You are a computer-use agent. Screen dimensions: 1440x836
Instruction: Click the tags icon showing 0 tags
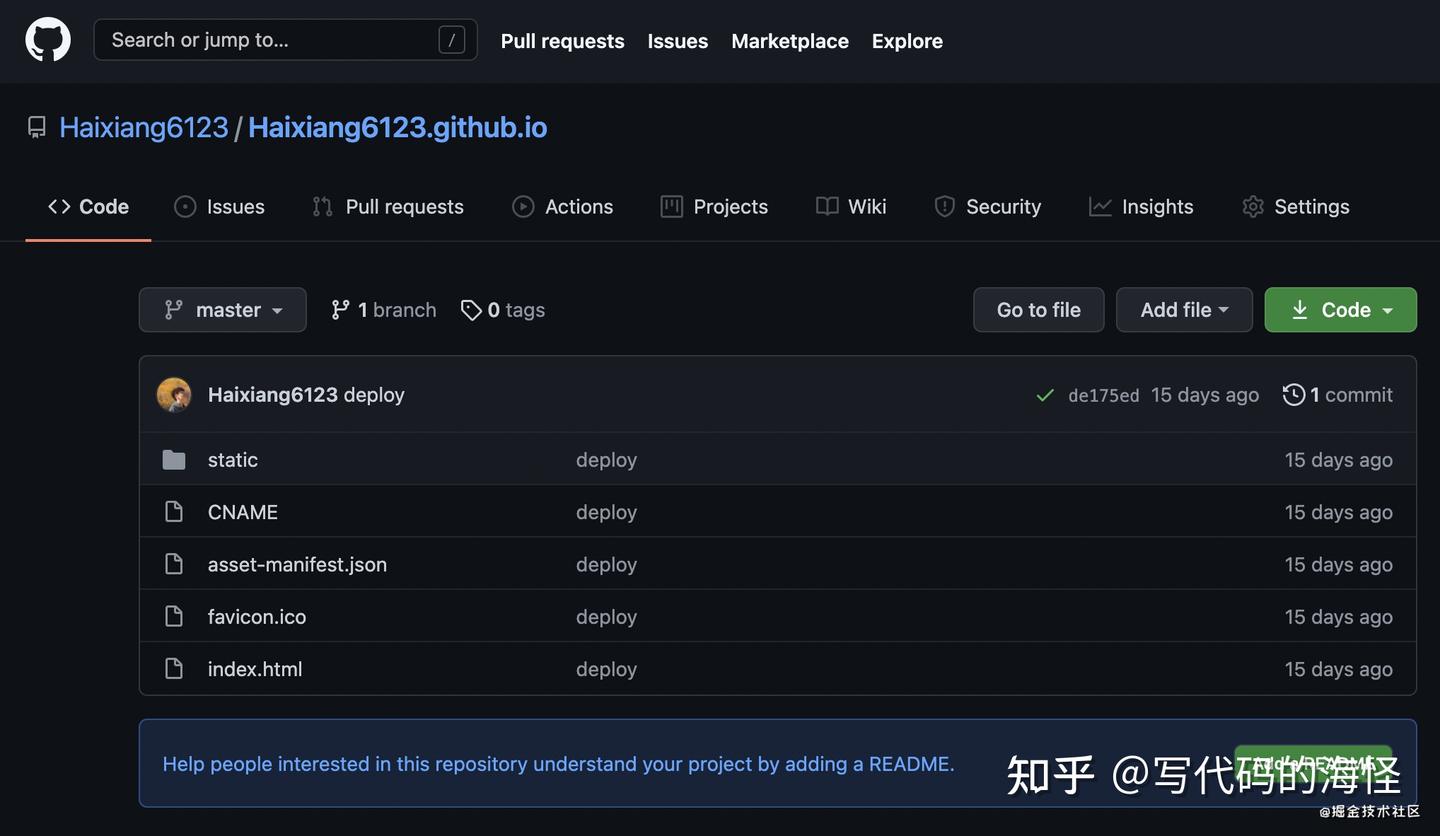pyautogui.click(x=471, y=310)
